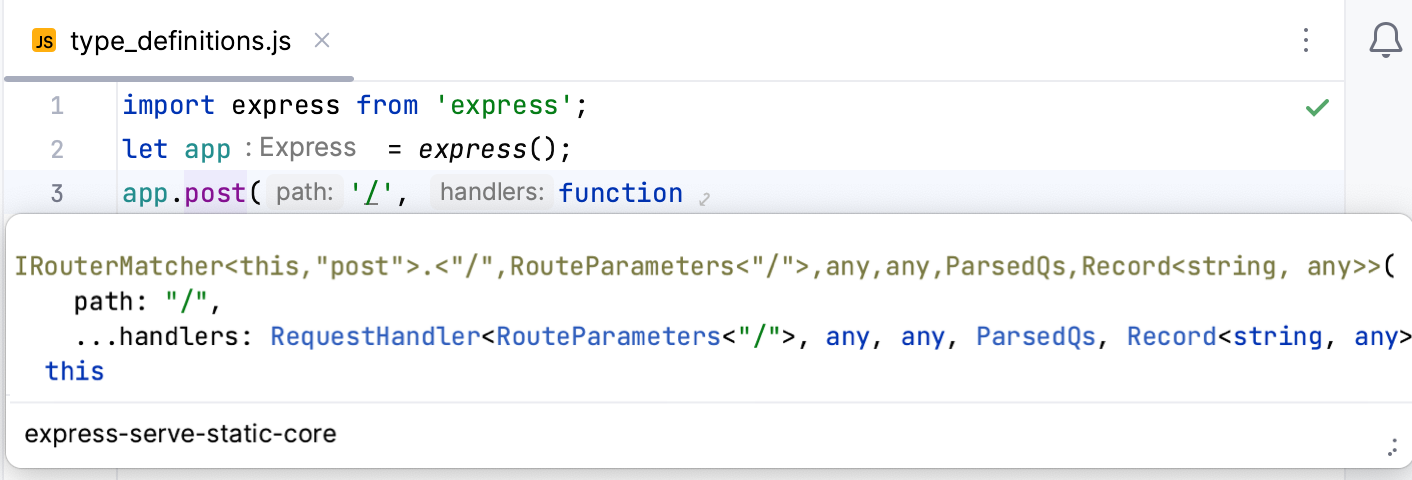Click the ': Express' type inlay hint

tap(301, 148)
